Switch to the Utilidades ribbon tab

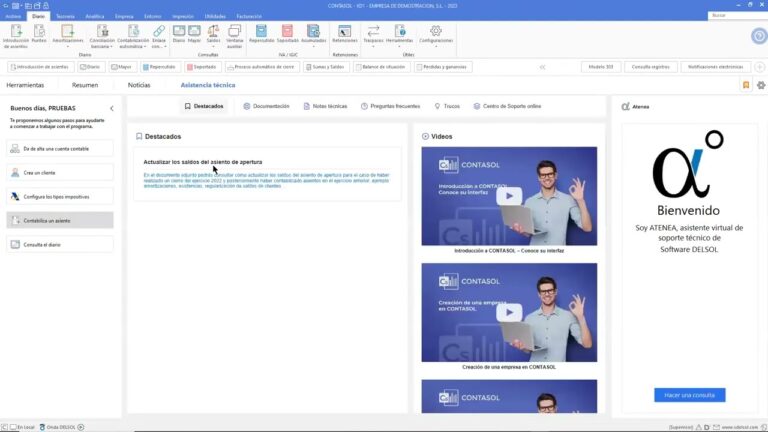(x=215, y=16)
